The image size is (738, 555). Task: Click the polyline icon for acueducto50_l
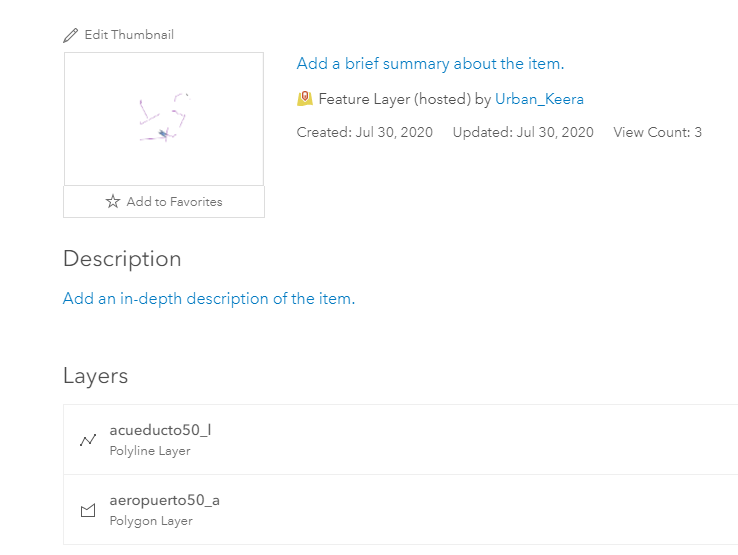88,440
